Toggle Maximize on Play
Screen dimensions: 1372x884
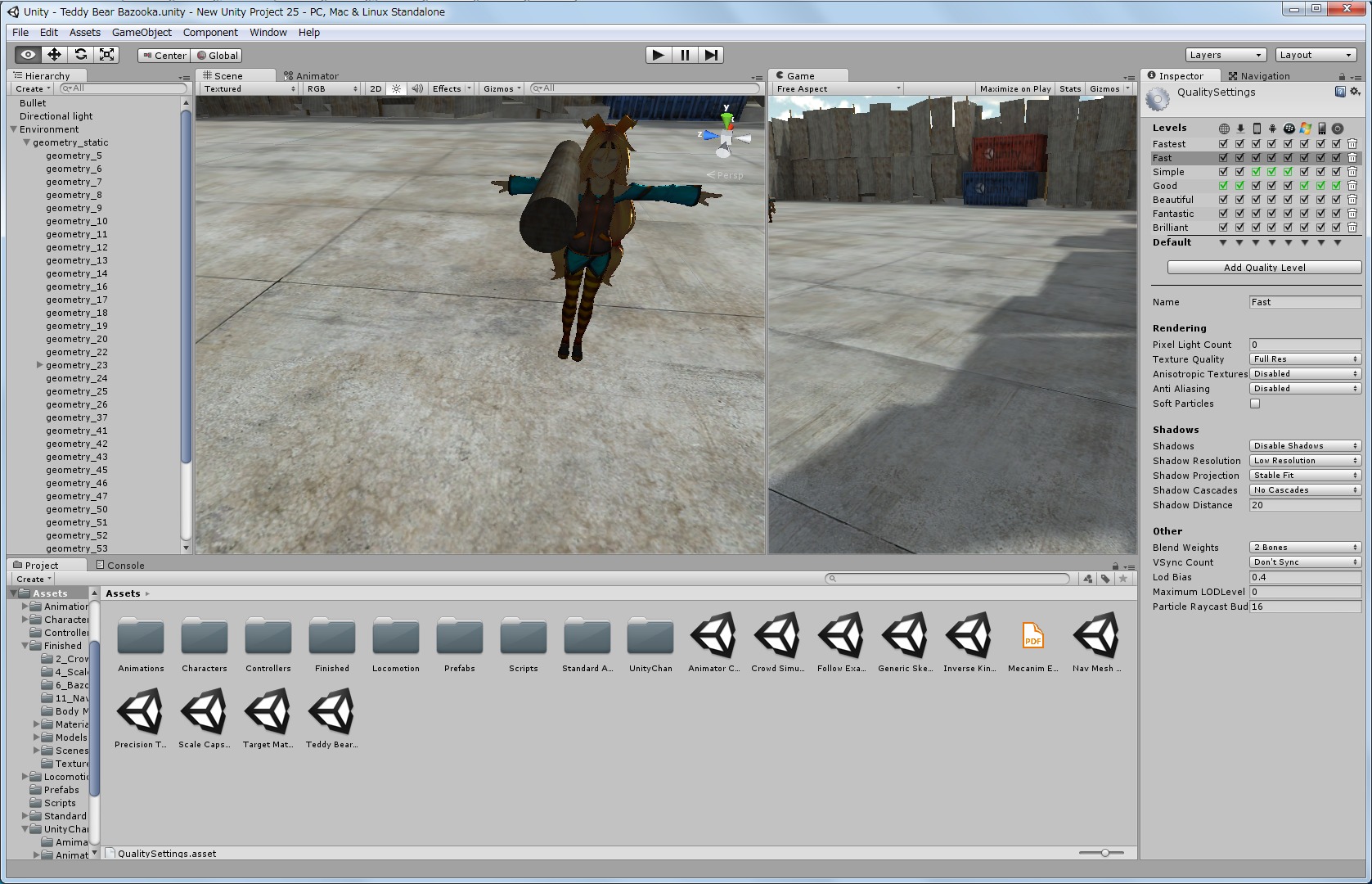click(x=1014, y=88)
